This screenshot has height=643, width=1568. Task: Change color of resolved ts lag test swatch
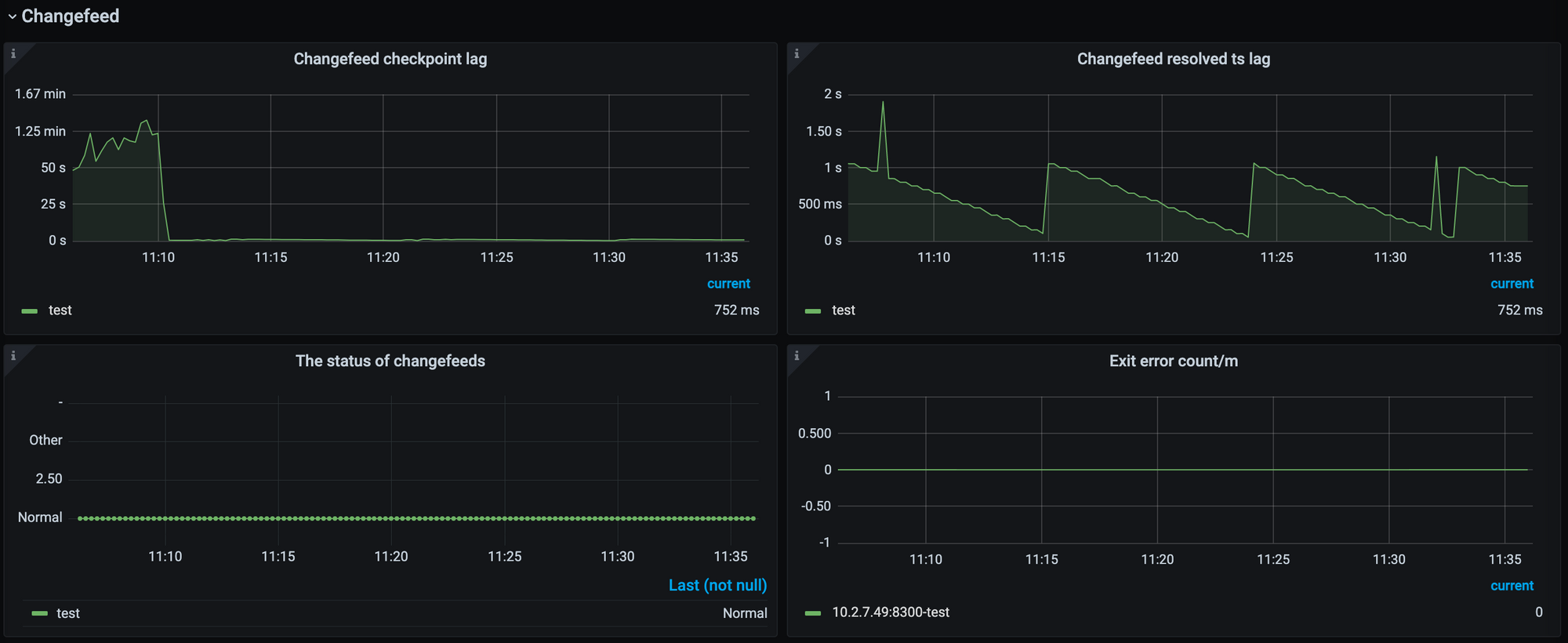pos(813,311)
